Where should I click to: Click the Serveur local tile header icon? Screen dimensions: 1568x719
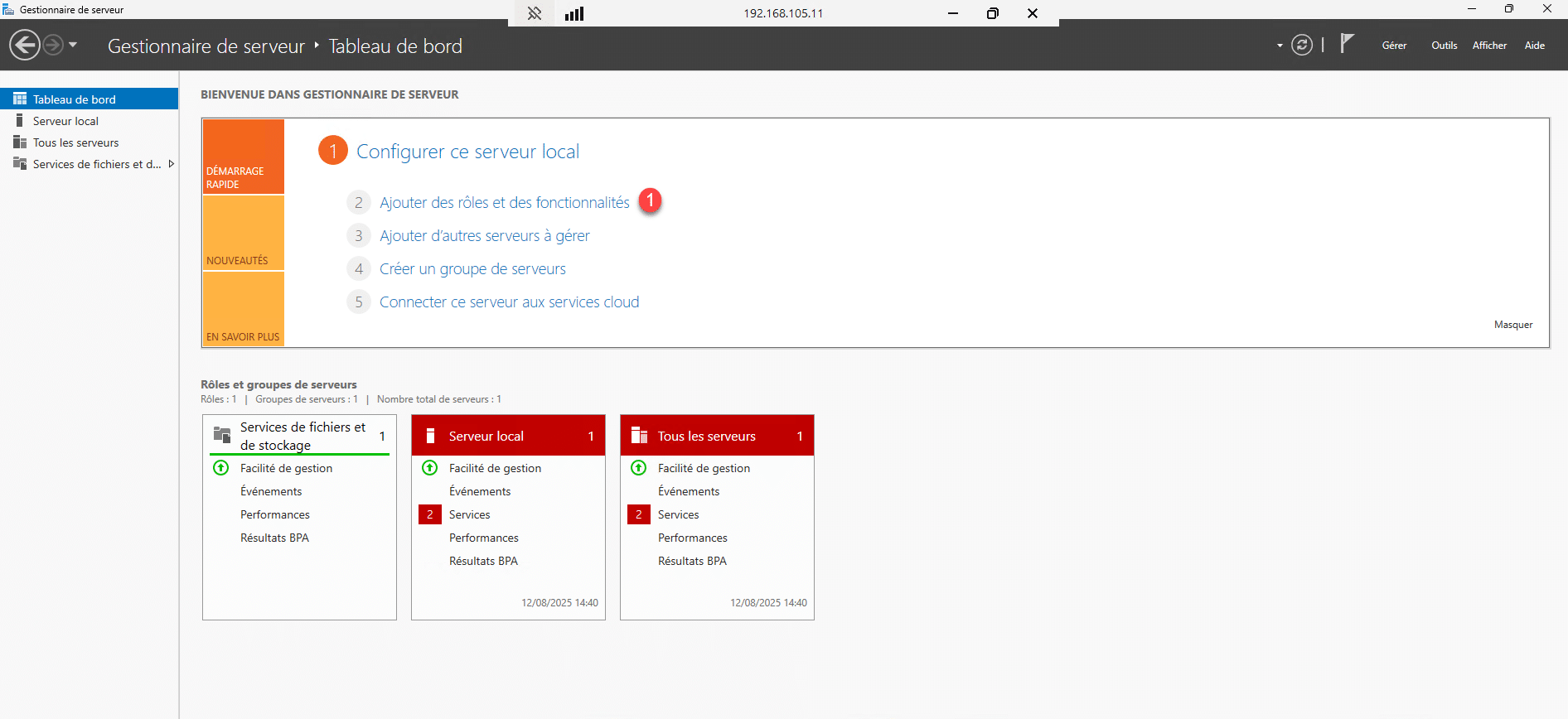pyautogui.click(x=430, y=436)
